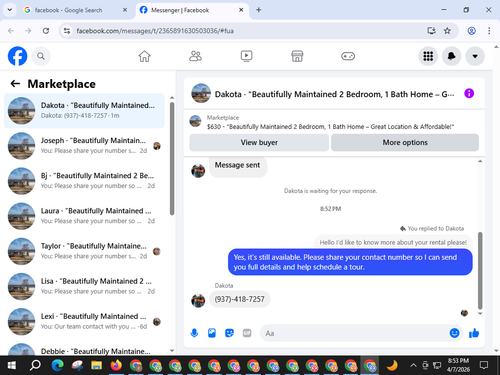Screen dimensions: 500x375
Task: Open Lisa conversation in list
Action: tap(84, 286)
